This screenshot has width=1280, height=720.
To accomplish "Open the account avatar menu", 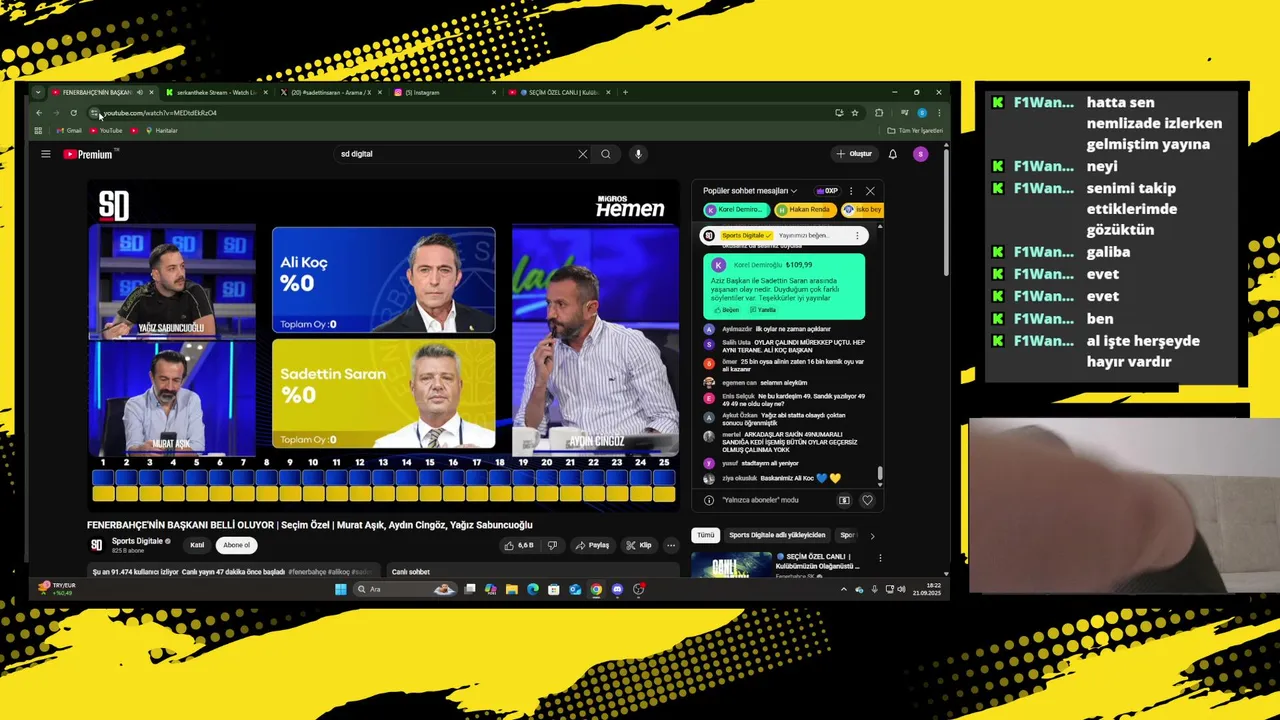I will (x=920, y=154).
